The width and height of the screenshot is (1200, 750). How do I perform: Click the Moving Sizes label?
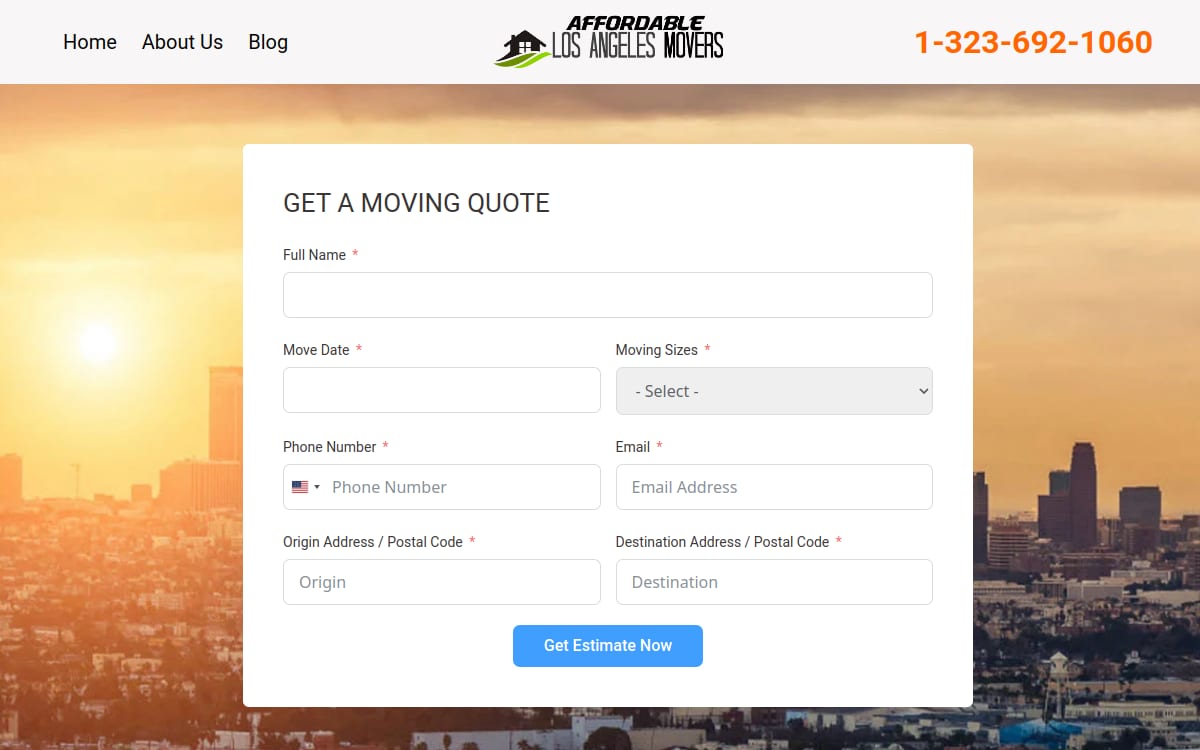click(x=657, y=350)
